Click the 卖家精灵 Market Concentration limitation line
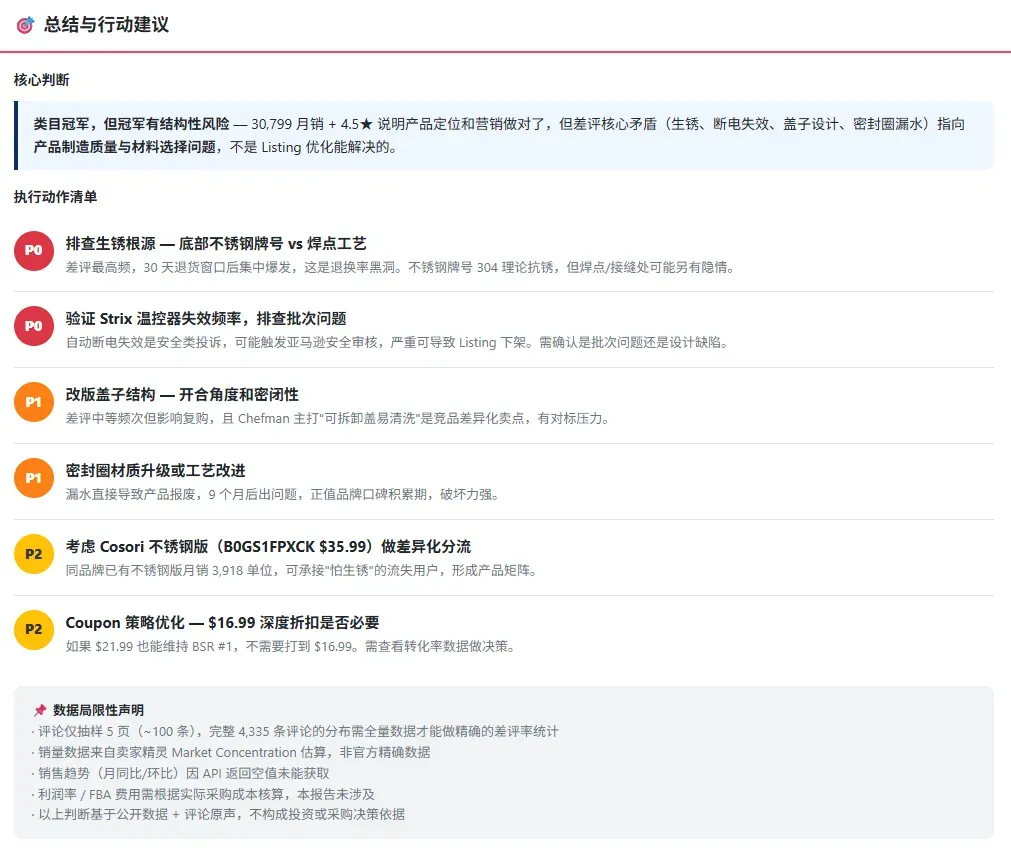Viewport: 1011px width, 850px height. point(231,752)
